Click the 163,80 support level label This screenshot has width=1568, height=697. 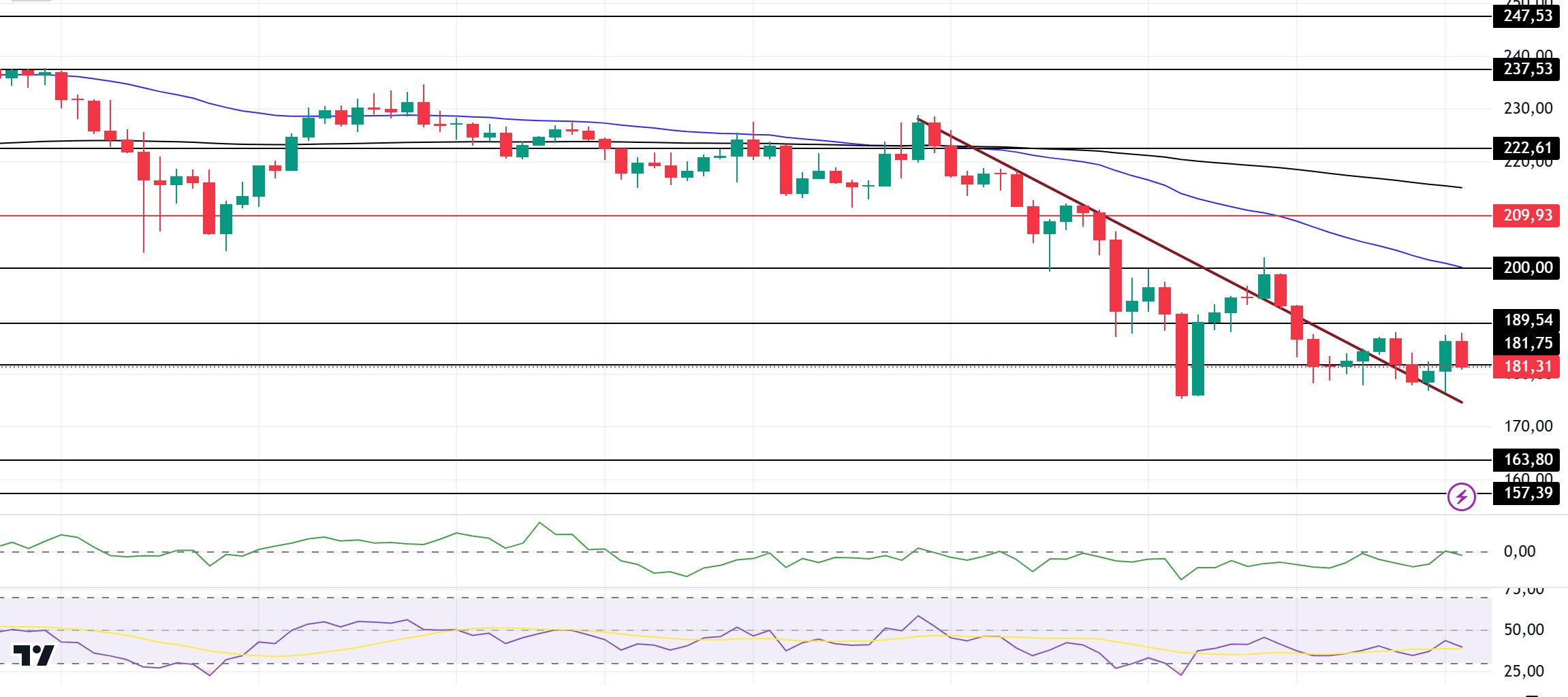coord(1526,459)
